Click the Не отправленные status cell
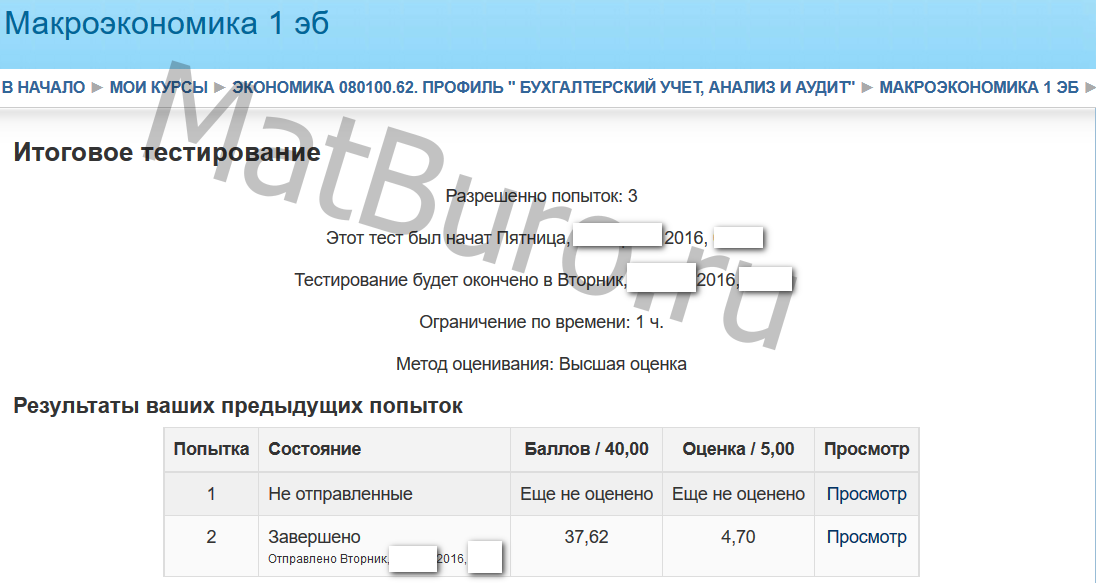The image size is (1096, 583). [340, 494]
